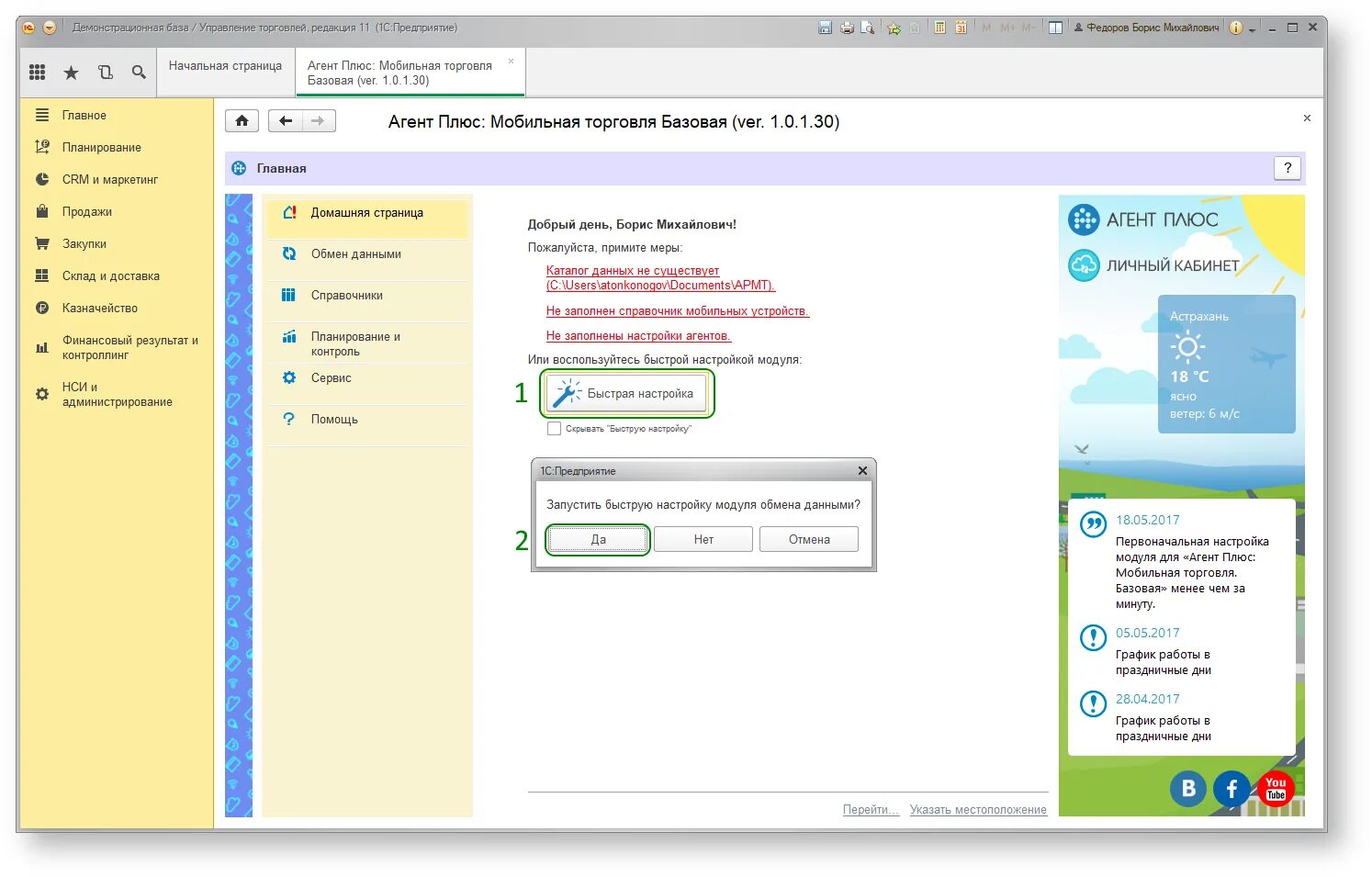1372x877 pixels.
Task: Click the orange main menu dropdown button
Action: (x=50, y=28)
